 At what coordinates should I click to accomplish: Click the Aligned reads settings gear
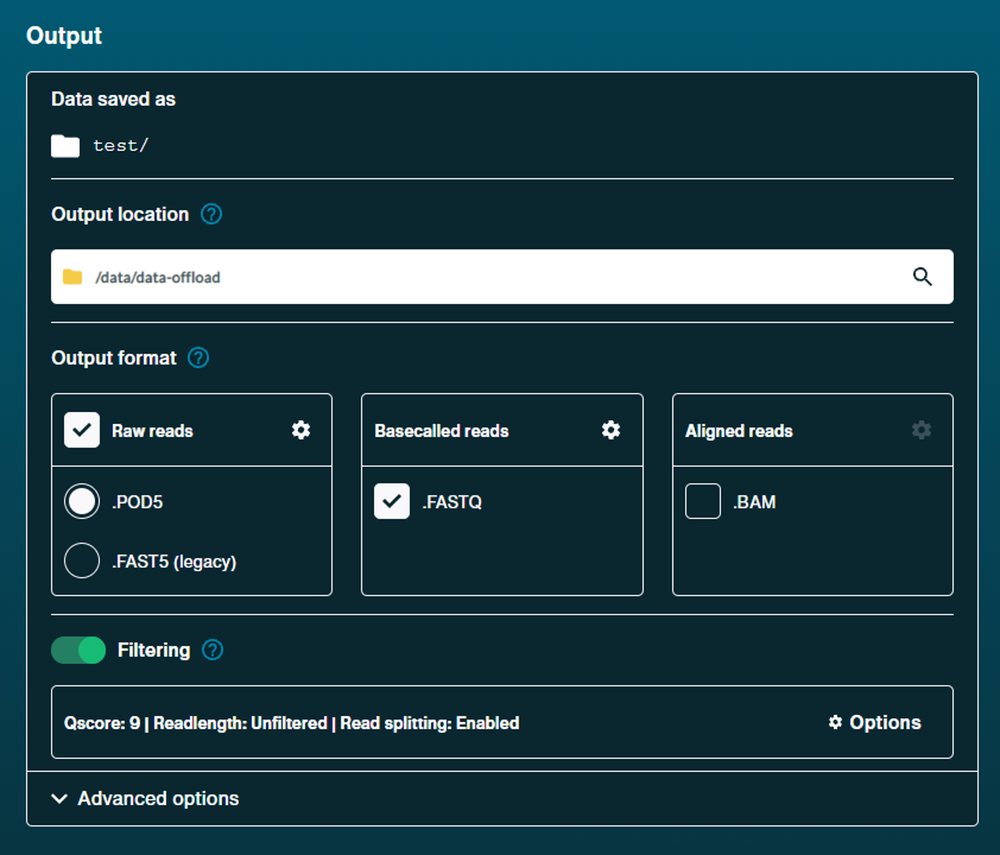pyautogui.click(x=921, y=430)
